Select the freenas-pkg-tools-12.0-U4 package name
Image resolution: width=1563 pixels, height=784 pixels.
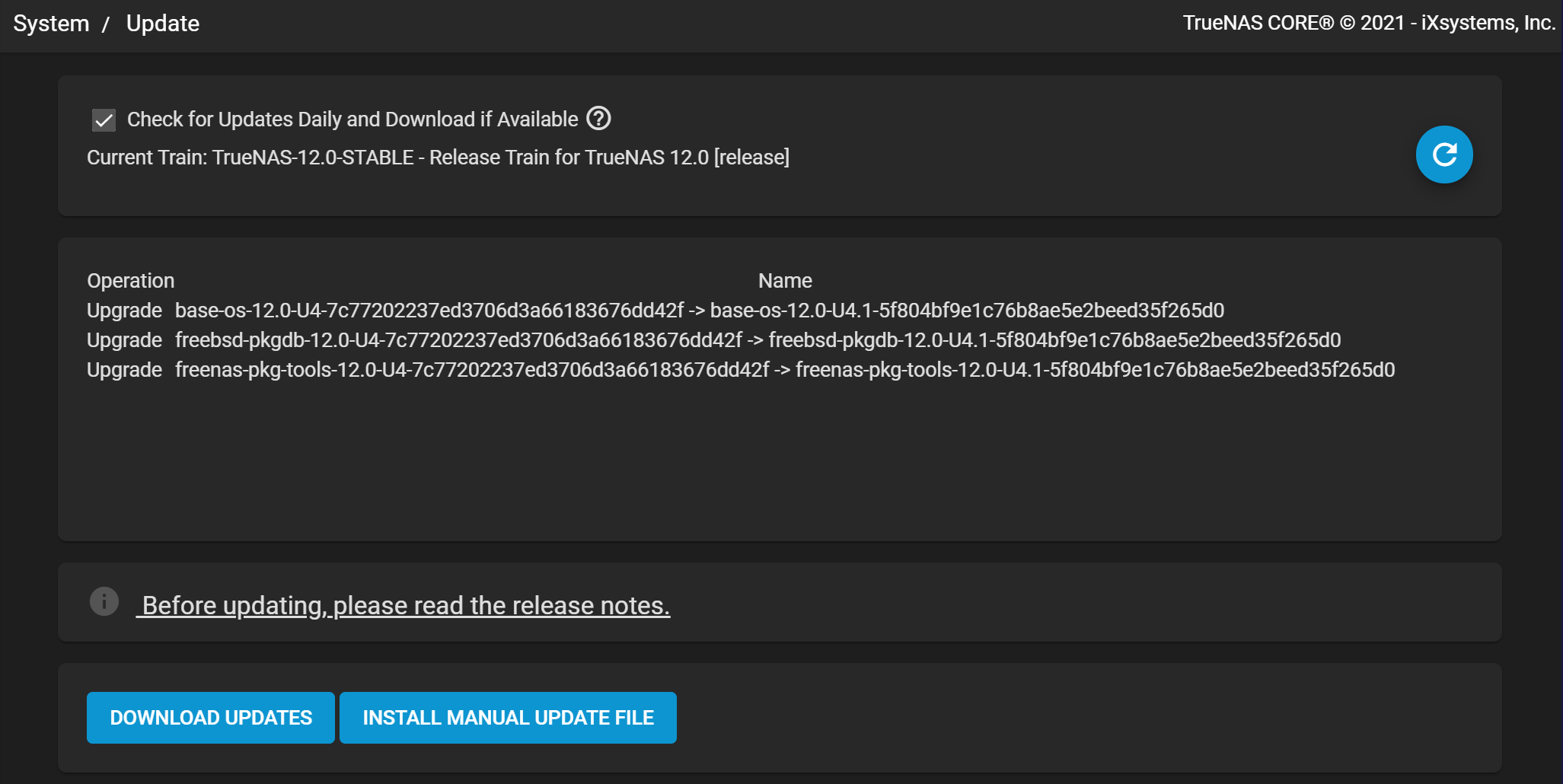pos(472,370)
